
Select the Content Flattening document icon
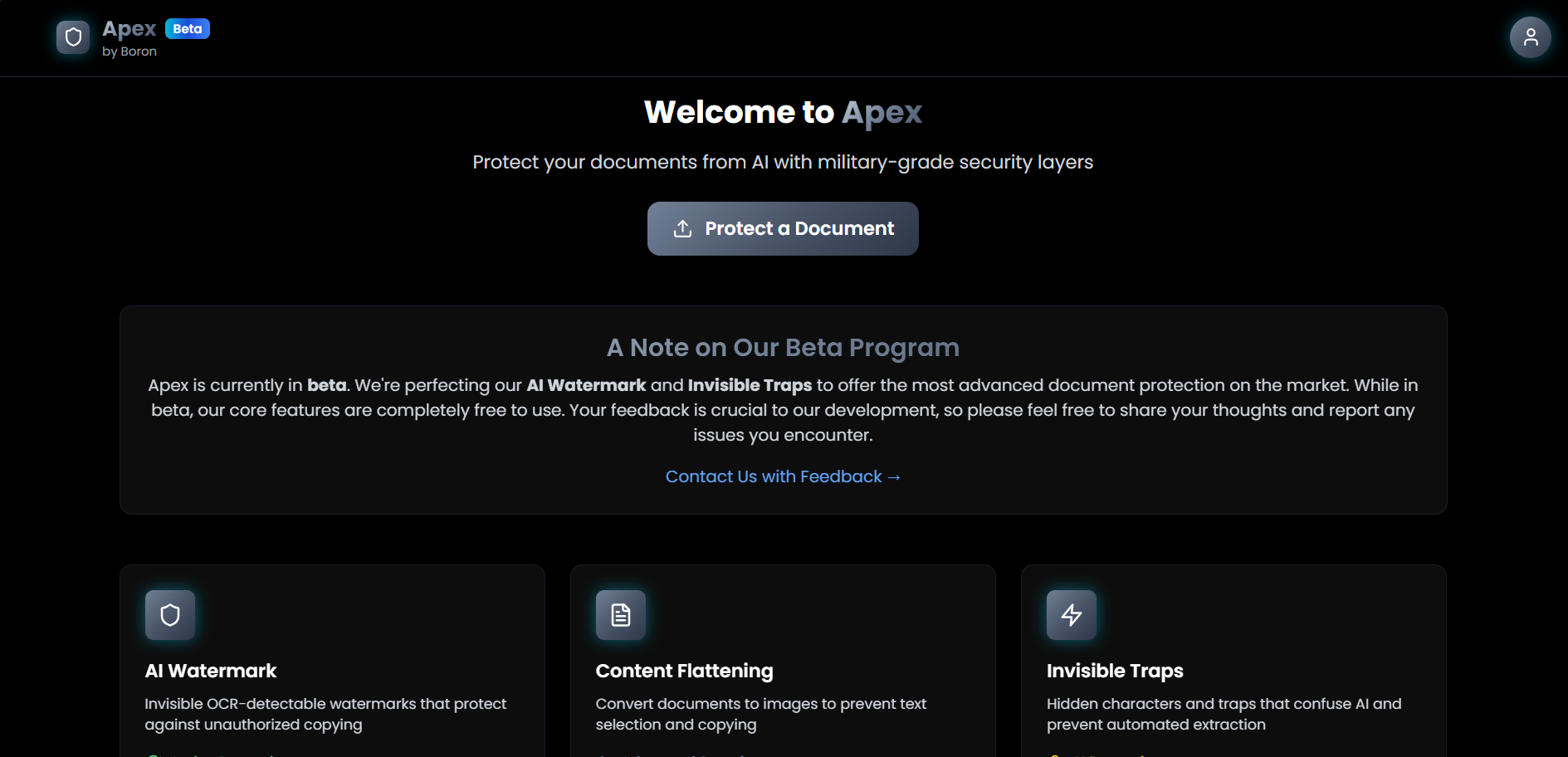pos(621,615)
